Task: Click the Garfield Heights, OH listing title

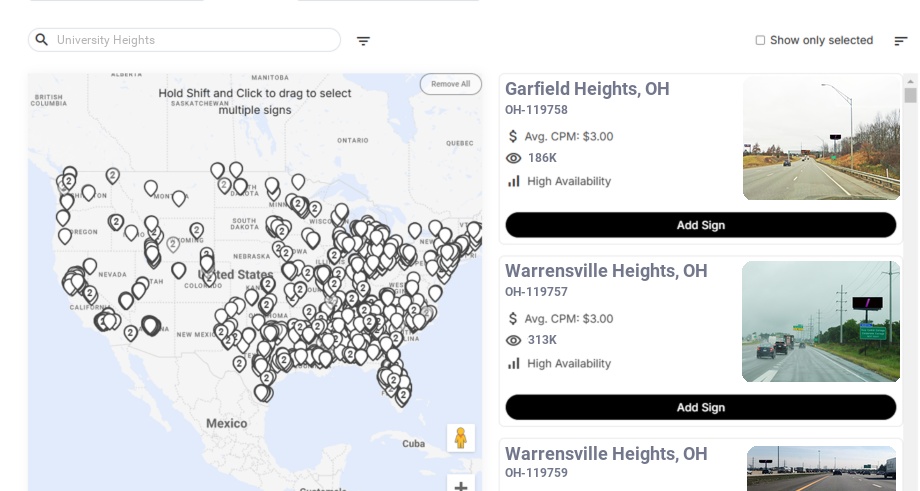Action: tap(587, 89)
